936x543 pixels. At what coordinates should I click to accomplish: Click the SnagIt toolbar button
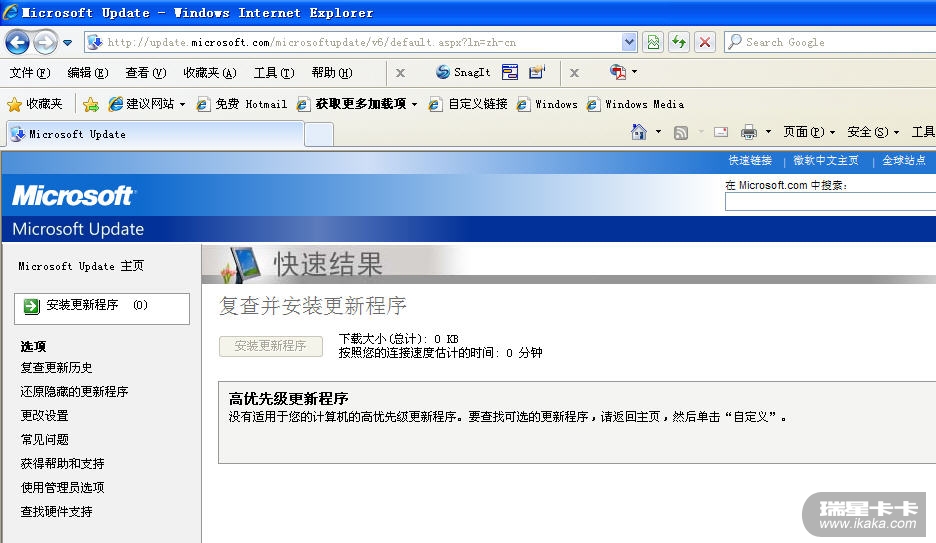click(463, 72)
